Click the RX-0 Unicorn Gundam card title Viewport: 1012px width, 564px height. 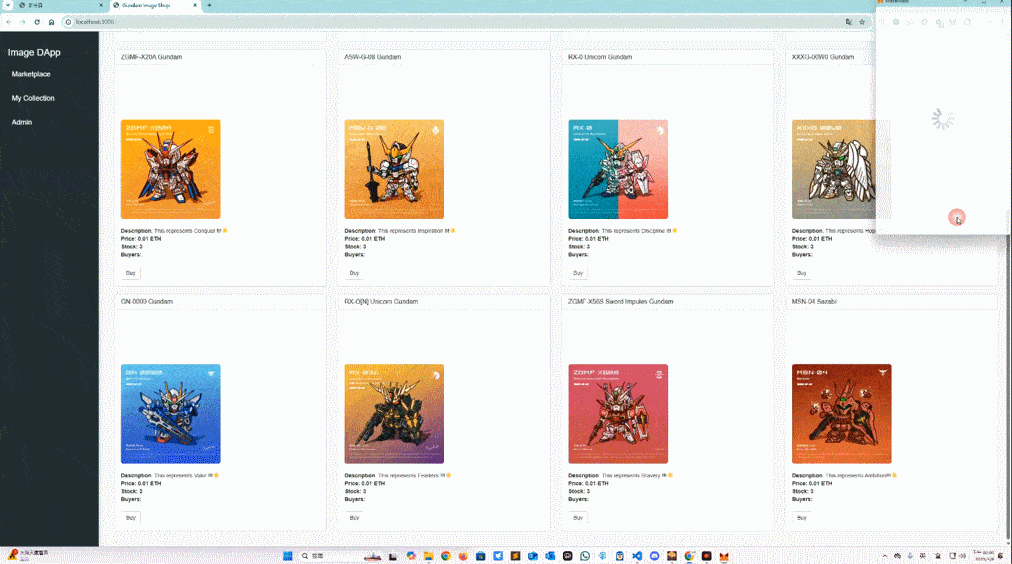click(x=600, y=57)
